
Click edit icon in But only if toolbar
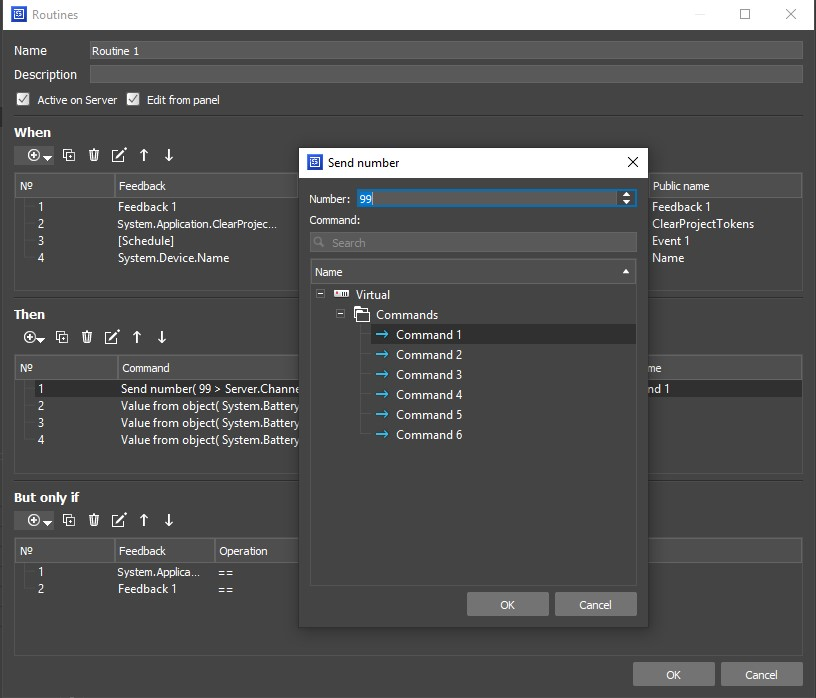[x=119, y=520]
